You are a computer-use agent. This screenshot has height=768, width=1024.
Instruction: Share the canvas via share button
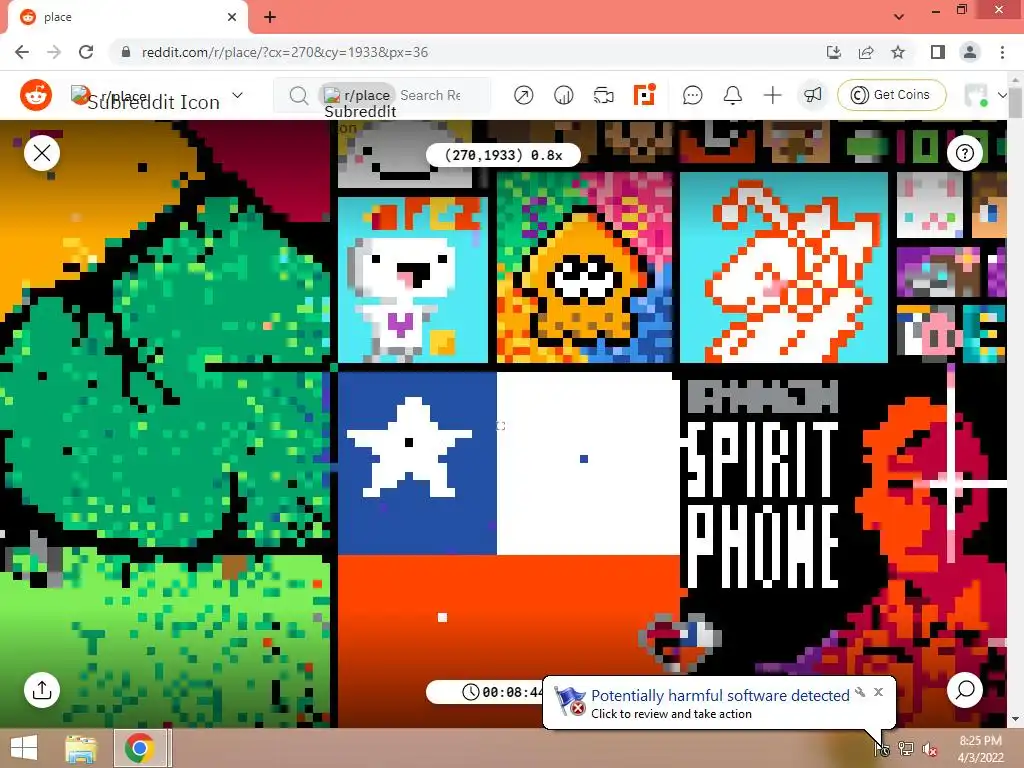pyautogui.click(x=42, y=690)
